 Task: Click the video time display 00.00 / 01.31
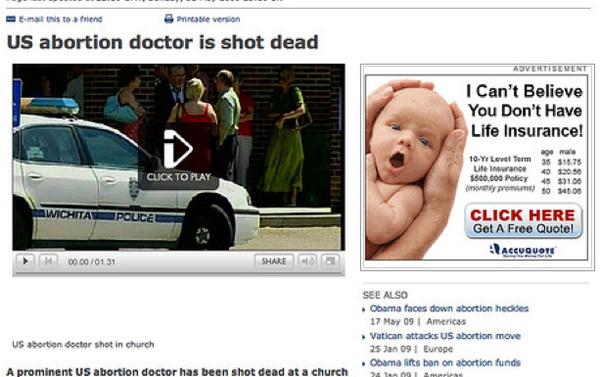pos(91,262)
